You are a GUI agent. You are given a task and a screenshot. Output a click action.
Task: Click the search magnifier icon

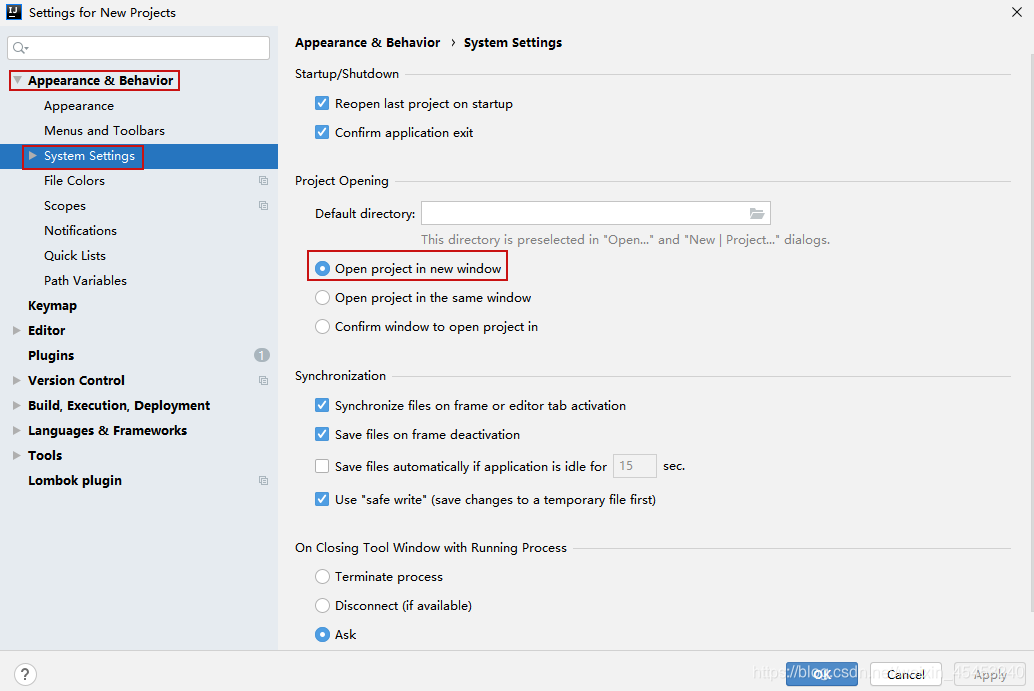point(20,47)
